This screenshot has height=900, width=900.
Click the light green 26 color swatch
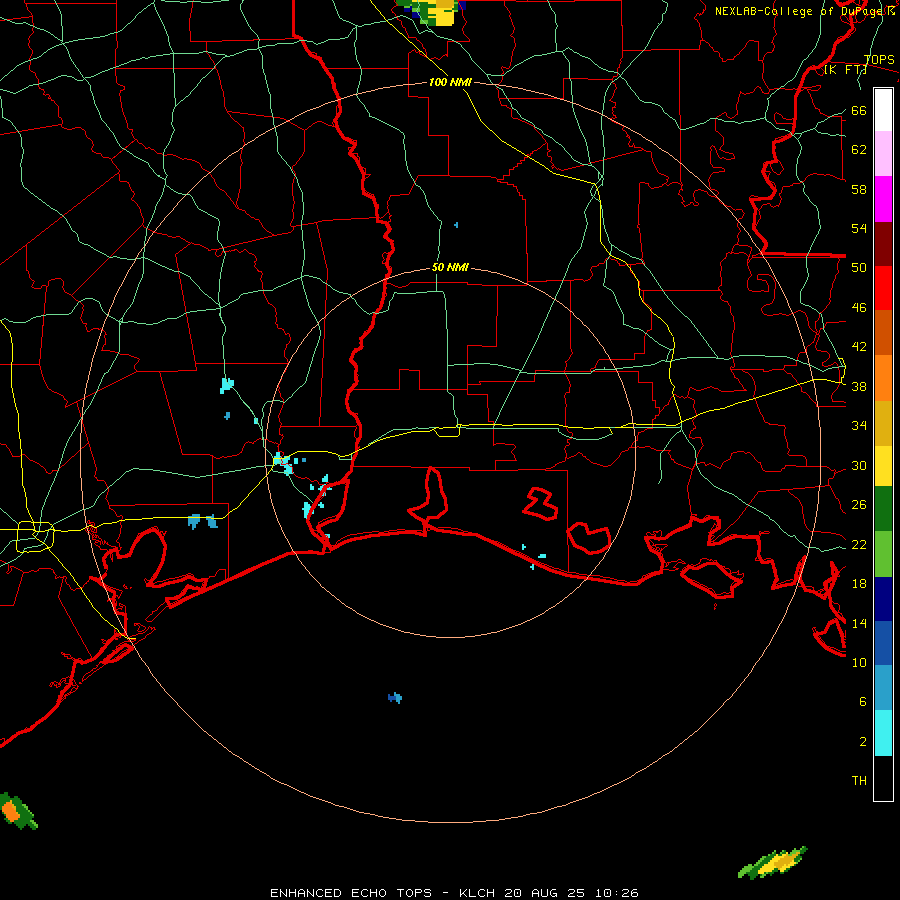pyautogui.click(x=883, y=554)
